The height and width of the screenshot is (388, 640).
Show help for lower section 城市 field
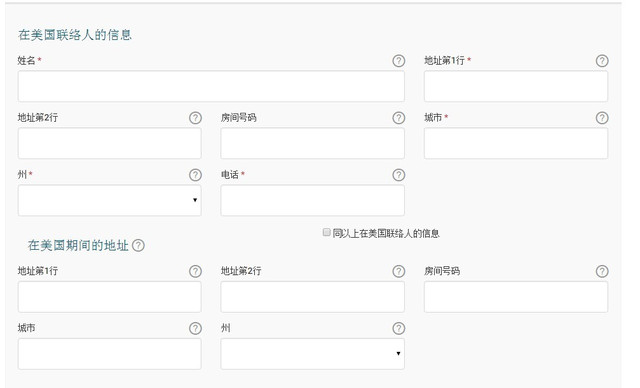(x=195, y=328)
